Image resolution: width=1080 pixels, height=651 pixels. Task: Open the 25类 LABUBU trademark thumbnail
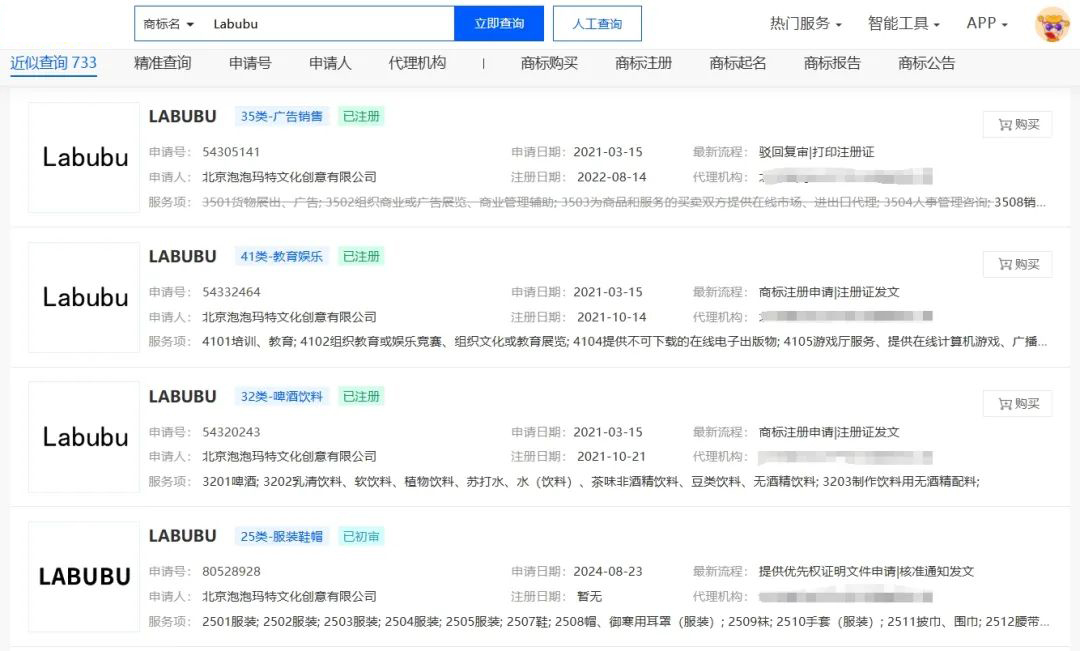click(x=85, y=577)
